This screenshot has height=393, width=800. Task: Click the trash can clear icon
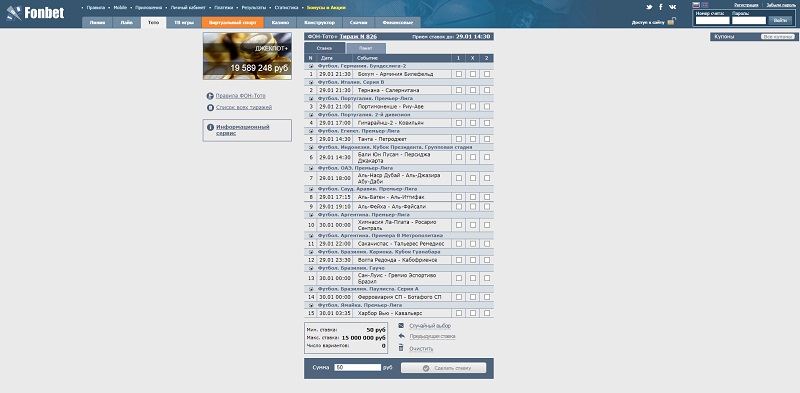(x=401, y=348)
